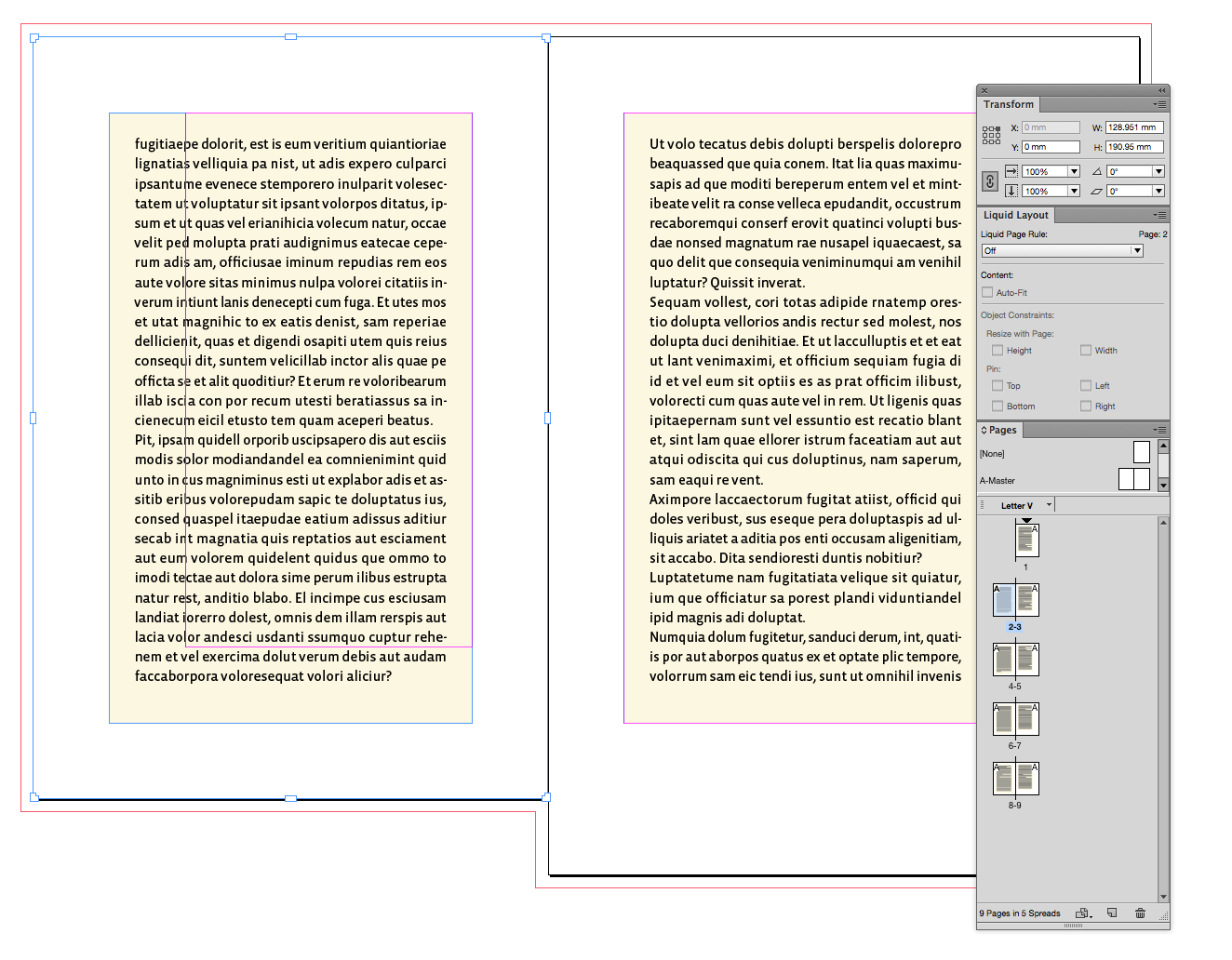Click the rotation angle icon
Viewport: 1232px width, 960px height.
click(1097, 171)
